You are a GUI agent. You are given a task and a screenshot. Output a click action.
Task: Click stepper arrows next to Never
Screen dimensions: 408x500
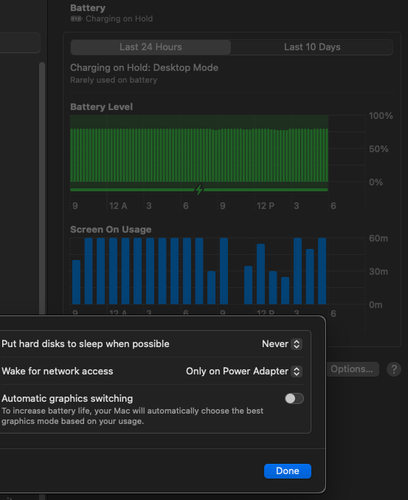coord(296,344)
